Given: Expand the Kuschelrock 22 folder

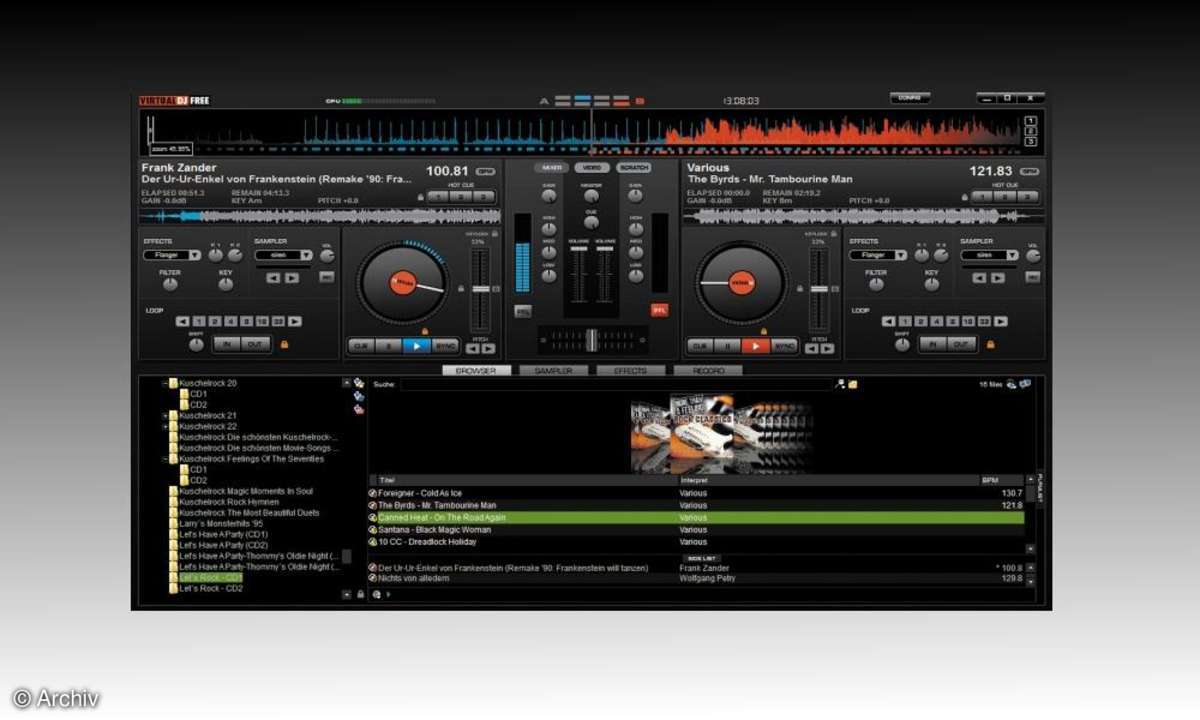Looking at the screenshot, I should 166,426.
